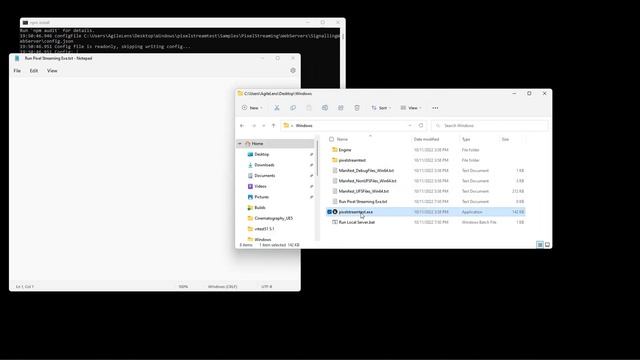640x360 pixels.
Task: Click the Cut scissors icon in Explorer toolbar
Action: [277, 108]
